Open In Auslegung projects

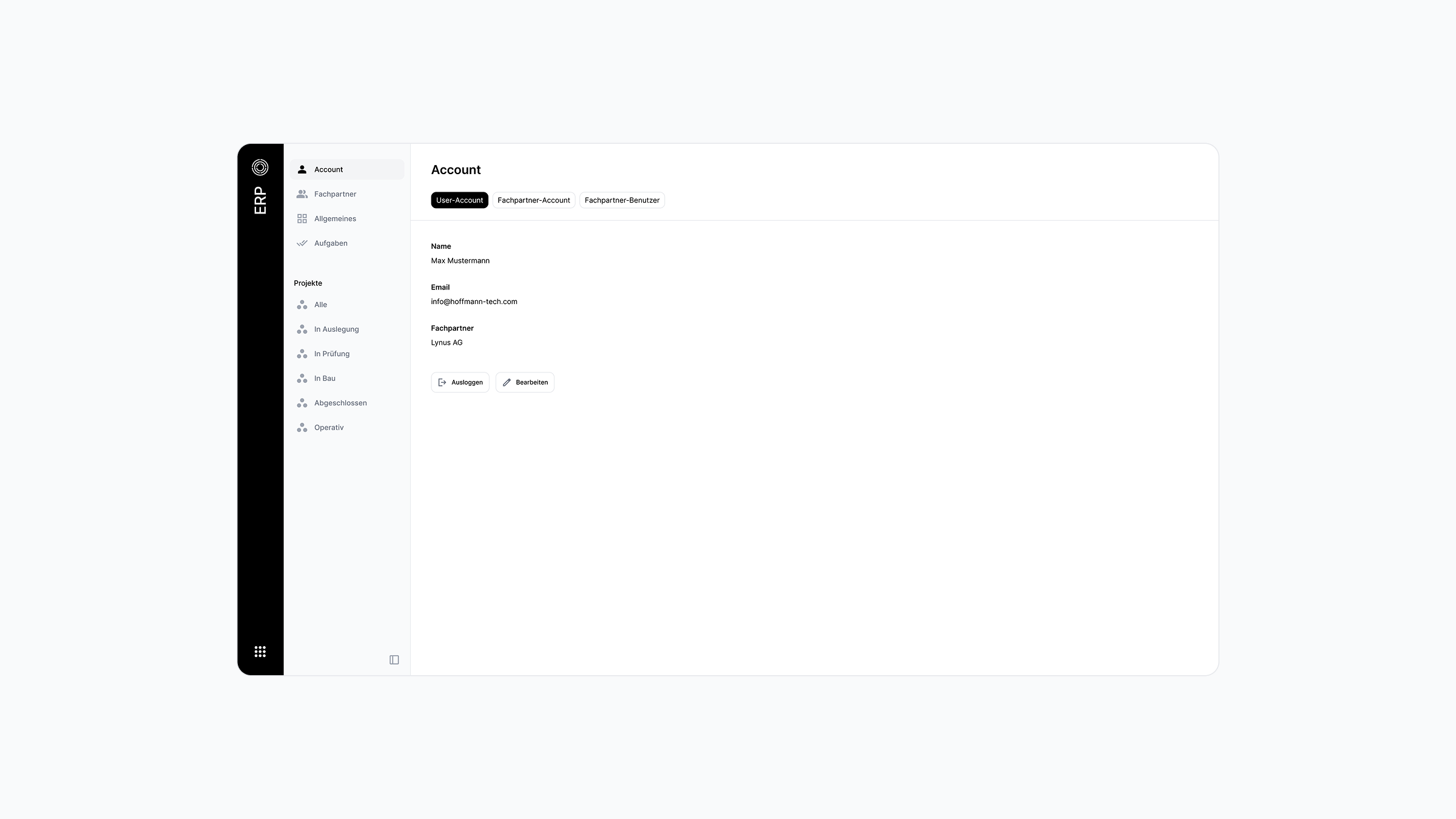point(336,329)
